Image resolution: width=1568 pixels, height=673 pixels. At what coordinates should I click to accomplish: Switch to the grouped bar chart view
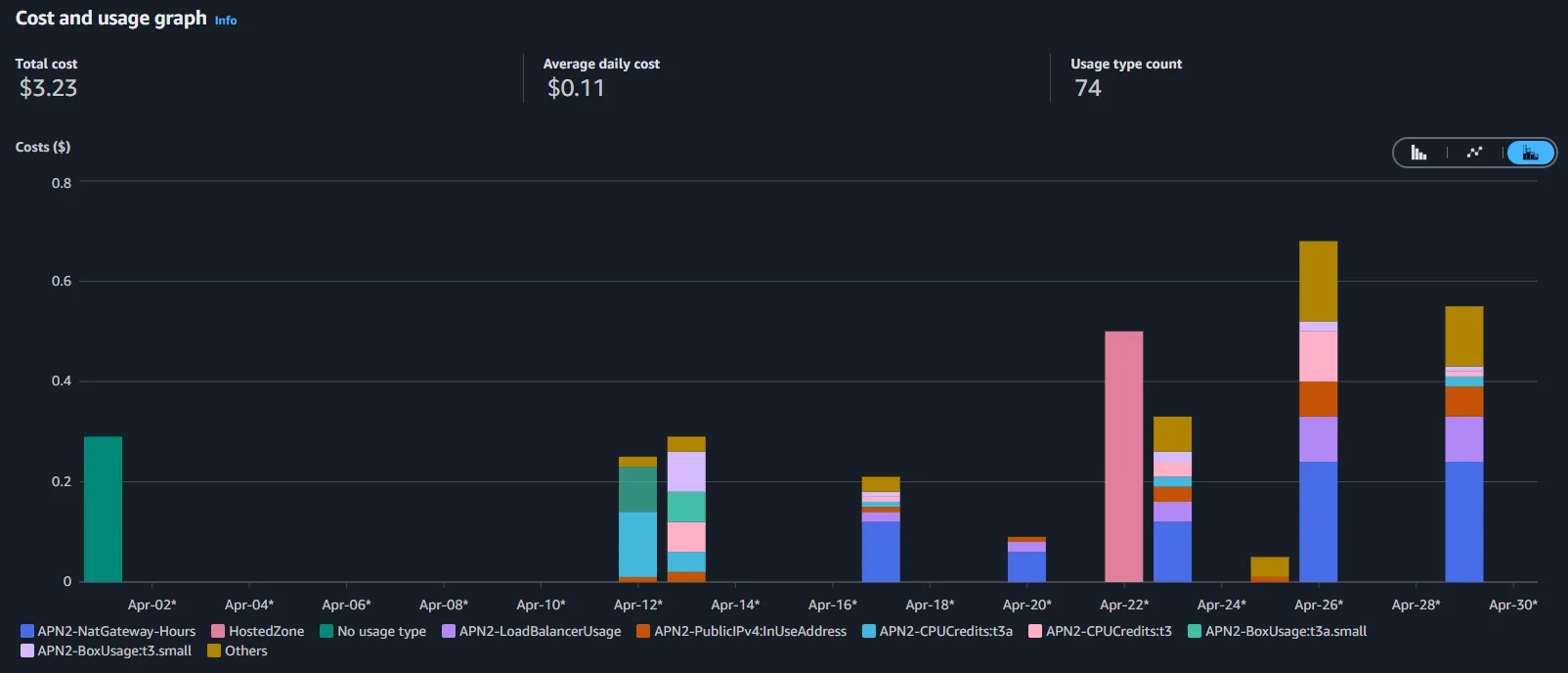[x=1418, y=153]
